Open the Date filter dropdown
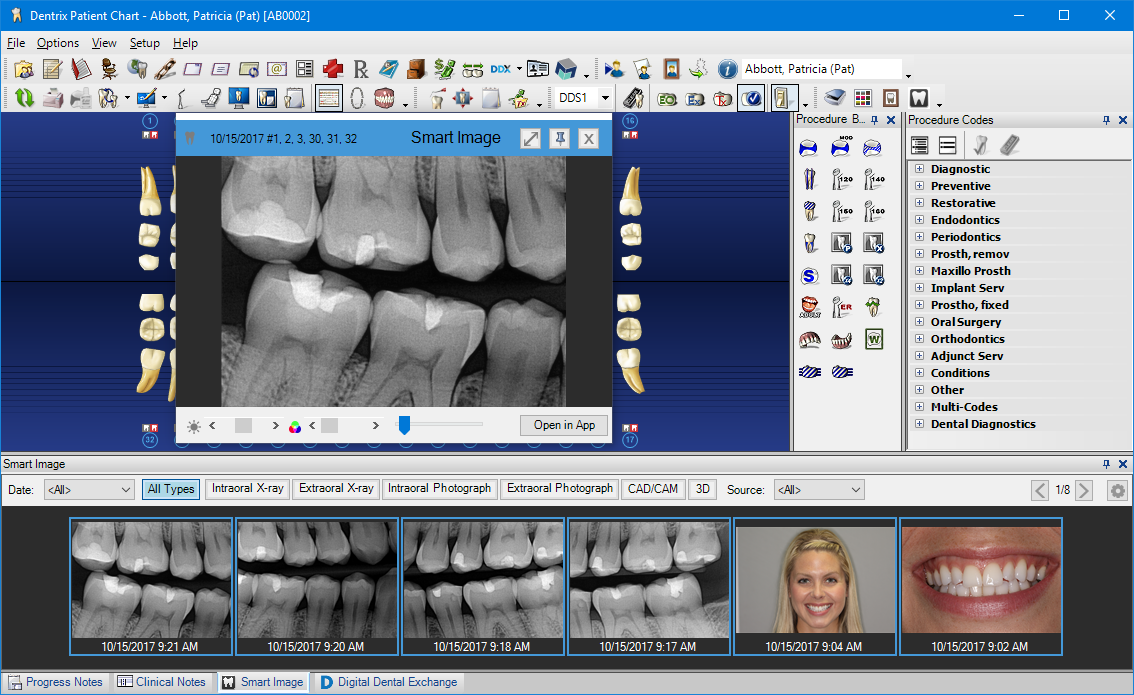Screen dimensions: 1134x695 click(89, 490)
